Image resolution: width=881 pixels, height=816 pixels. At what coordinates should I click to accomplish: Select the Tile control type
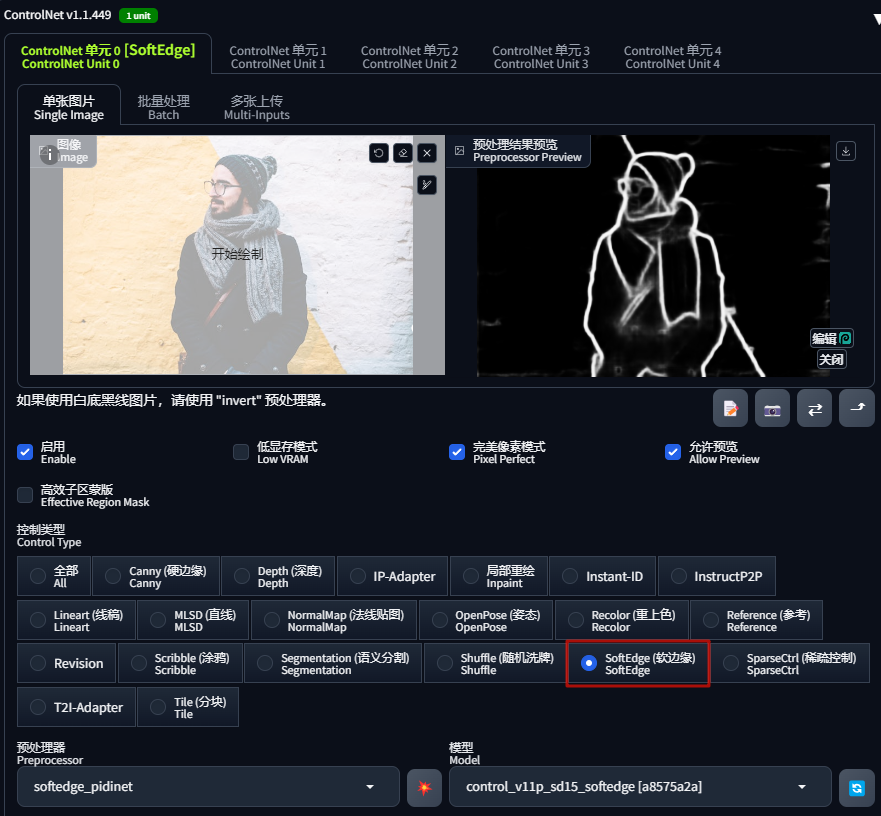tap(188, 707)
